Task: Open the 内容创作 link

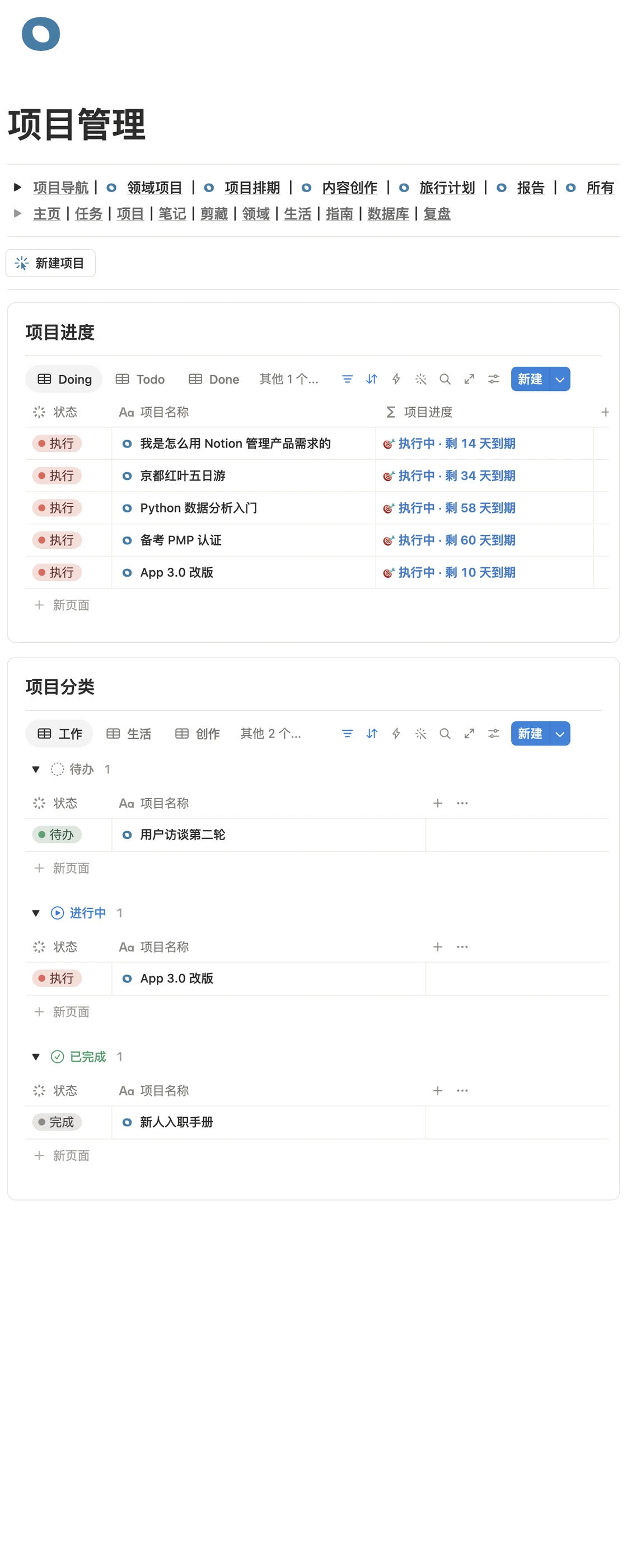Action: click(349, 188)
